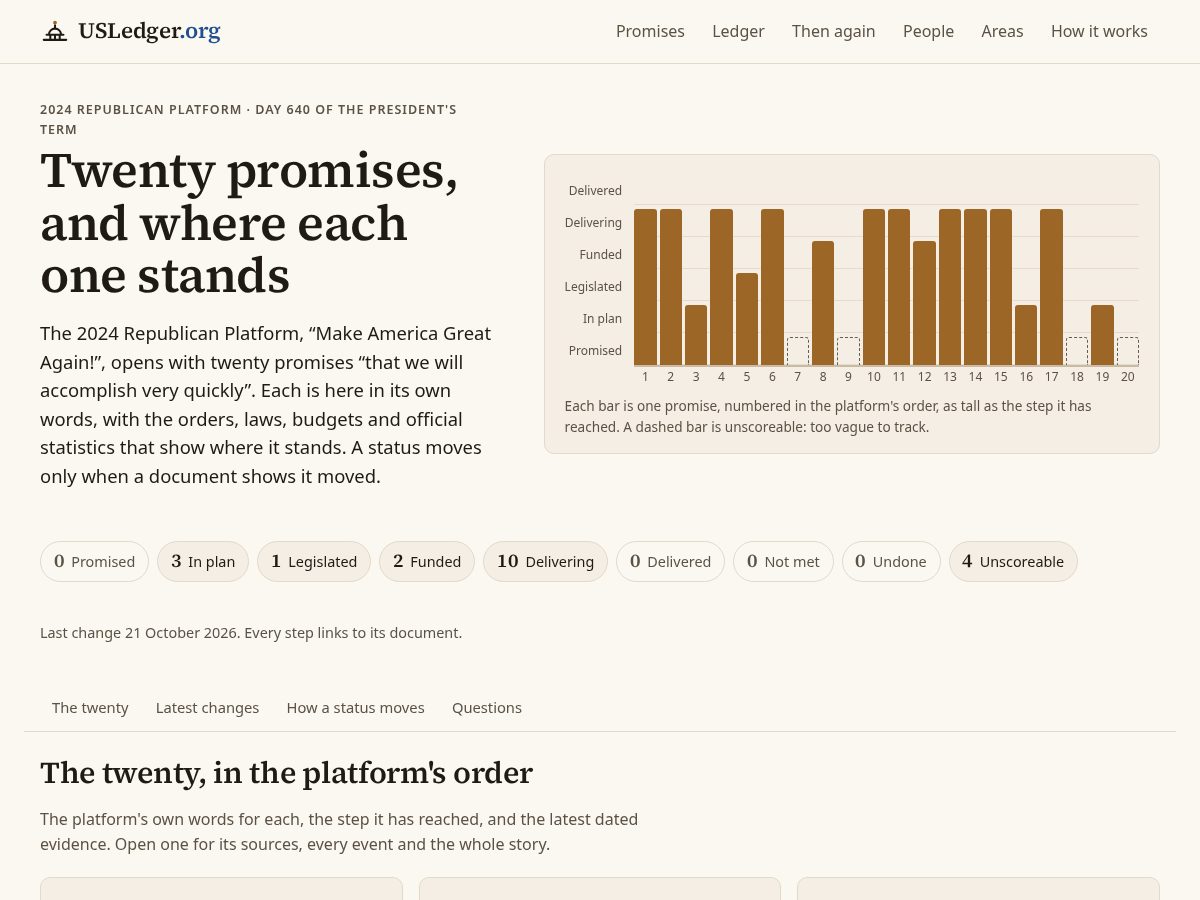Open the People nav page
The height and width of the screenshot is (900, 1200).
(x=928, y=31)
